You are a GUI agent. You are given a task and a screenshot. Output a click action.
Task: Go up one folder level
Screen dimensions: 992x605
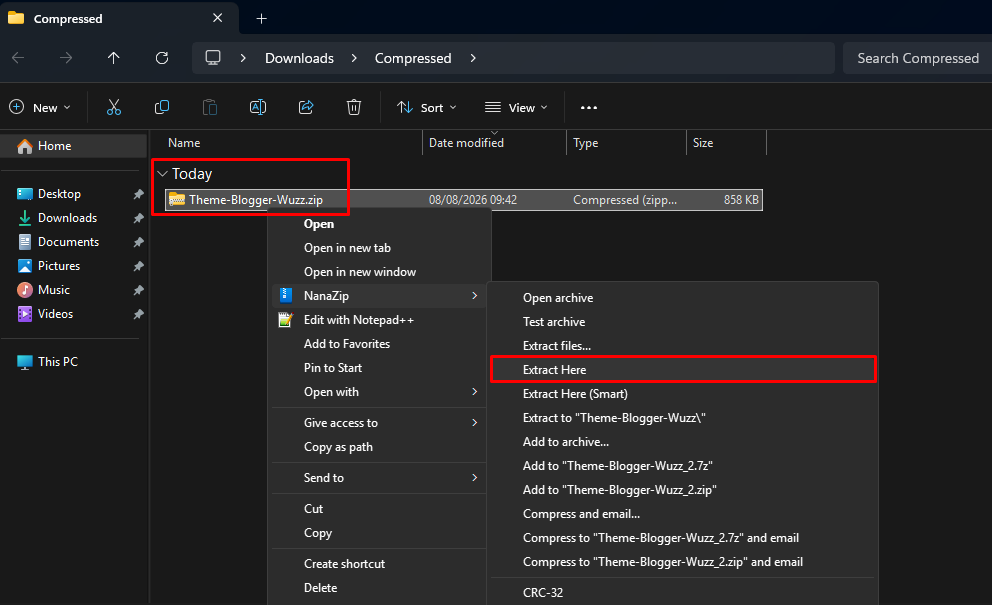pos(114,58)
